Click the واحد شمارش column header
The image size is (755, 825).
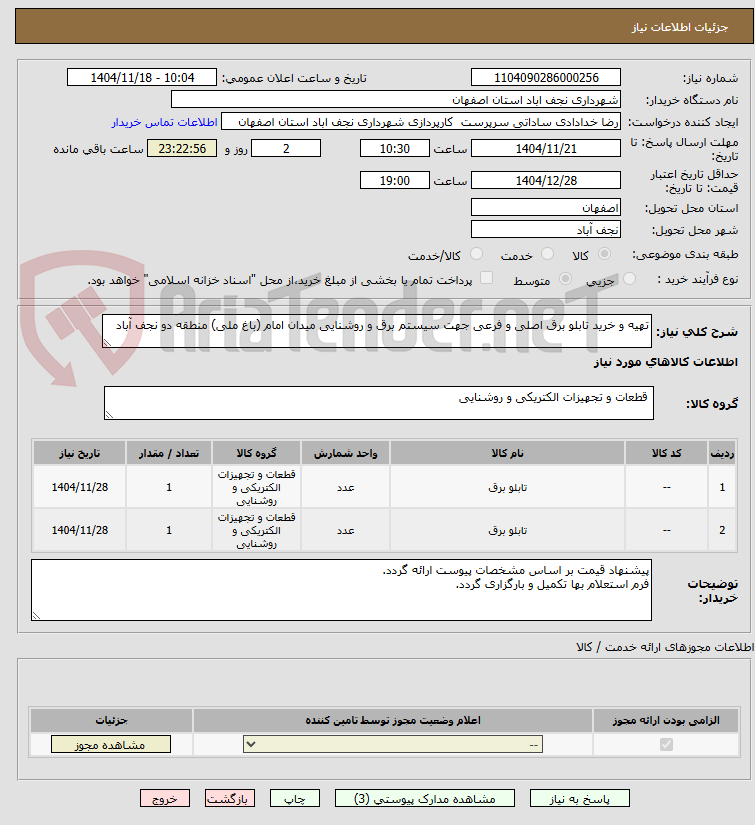345,453
